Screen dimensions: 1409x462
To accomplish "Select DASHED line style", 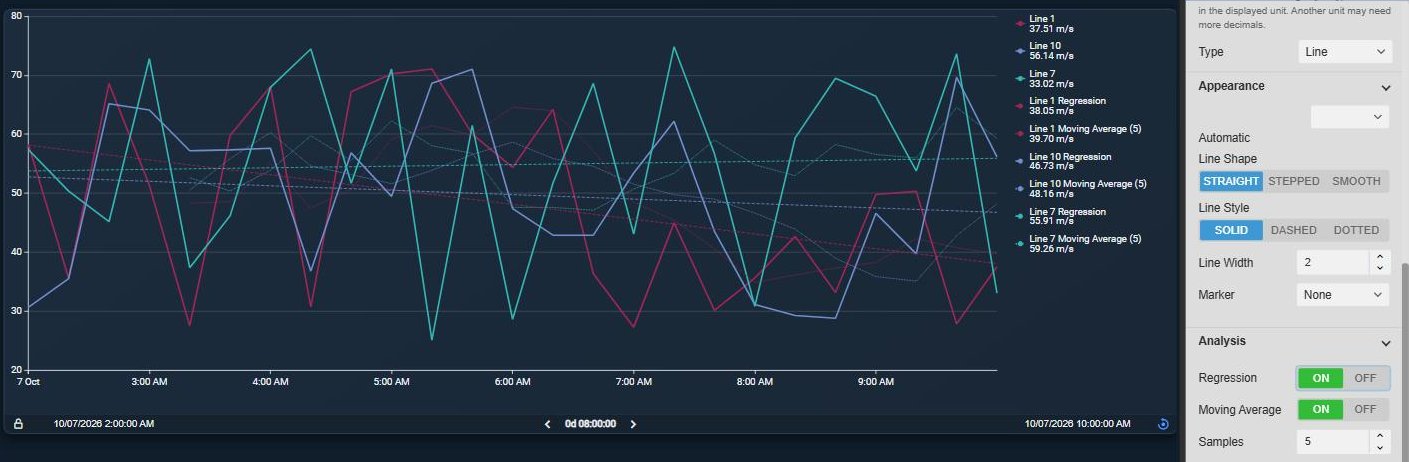I will 1293,230.
